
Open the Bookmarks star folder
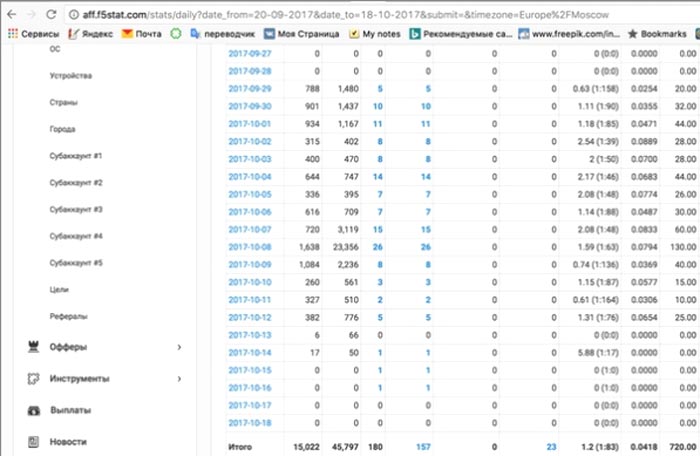pyautogui.click(x=657, y=34)
